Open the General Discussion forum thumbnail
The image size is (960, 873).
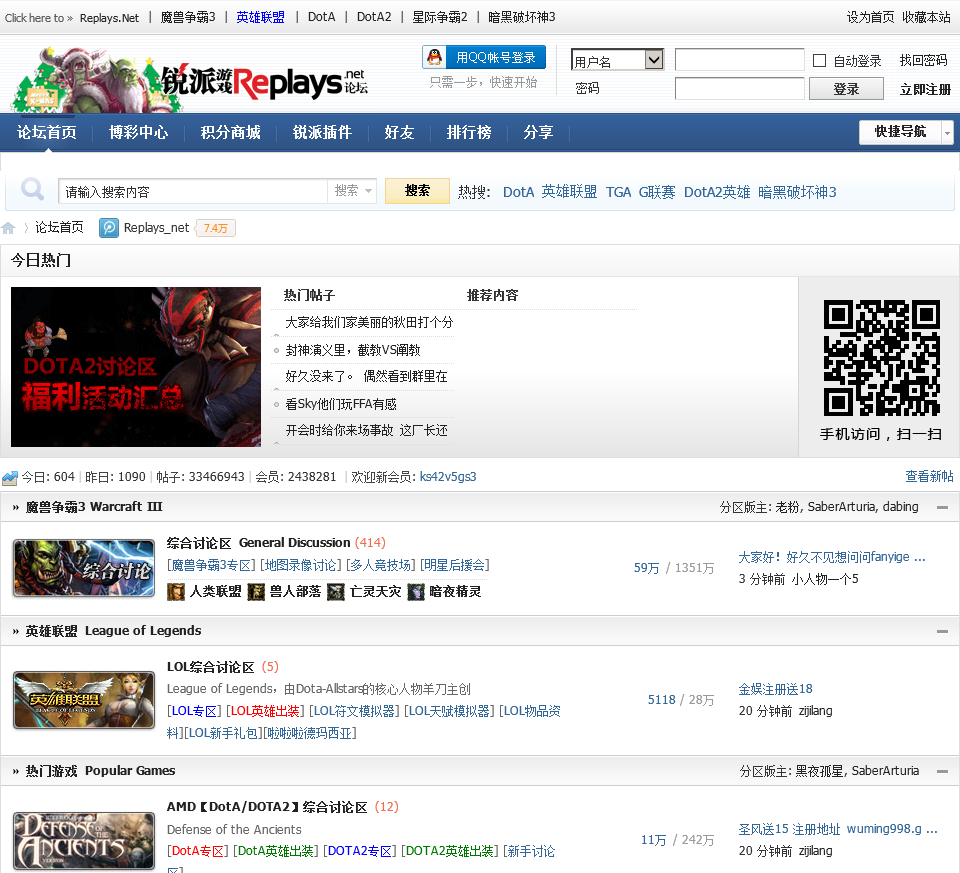click(84, 568)
